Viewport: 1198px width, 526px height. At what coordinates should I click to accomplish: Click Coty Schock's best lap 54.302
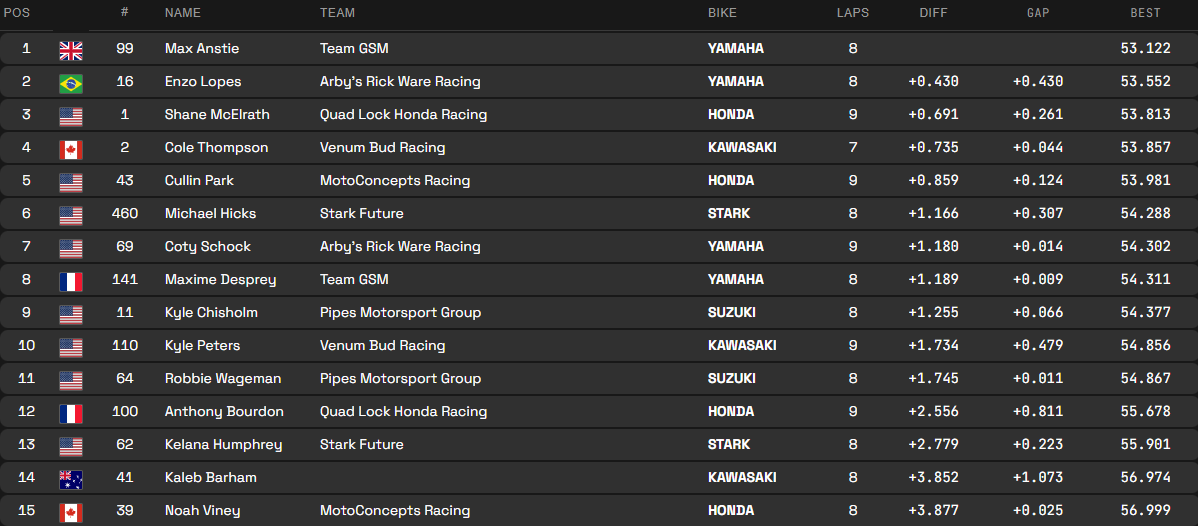(x=1145, y=247)
